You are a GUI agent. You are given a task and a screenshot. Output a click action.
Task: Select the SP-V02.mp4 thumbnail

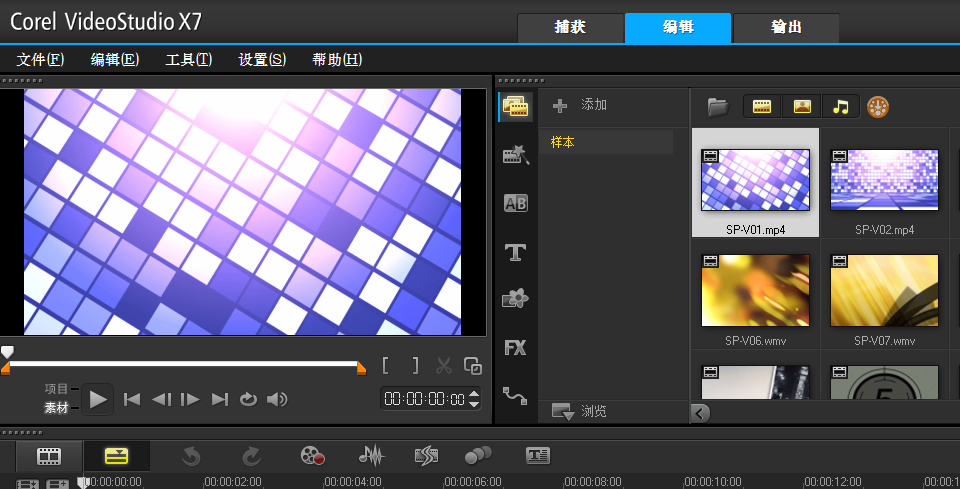click(885, 180)
